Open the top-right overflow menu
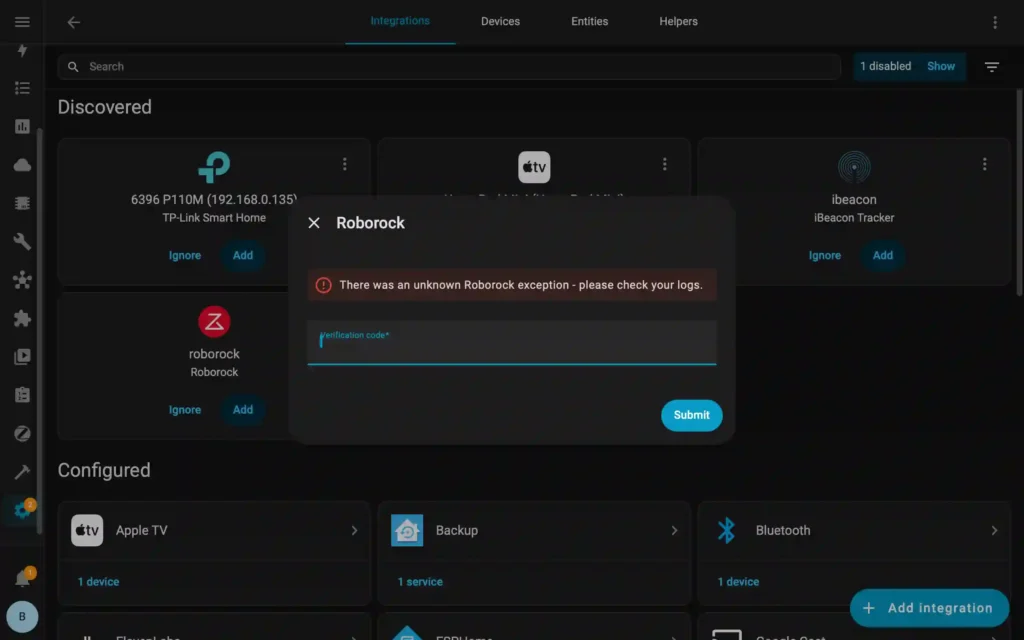 996,21
